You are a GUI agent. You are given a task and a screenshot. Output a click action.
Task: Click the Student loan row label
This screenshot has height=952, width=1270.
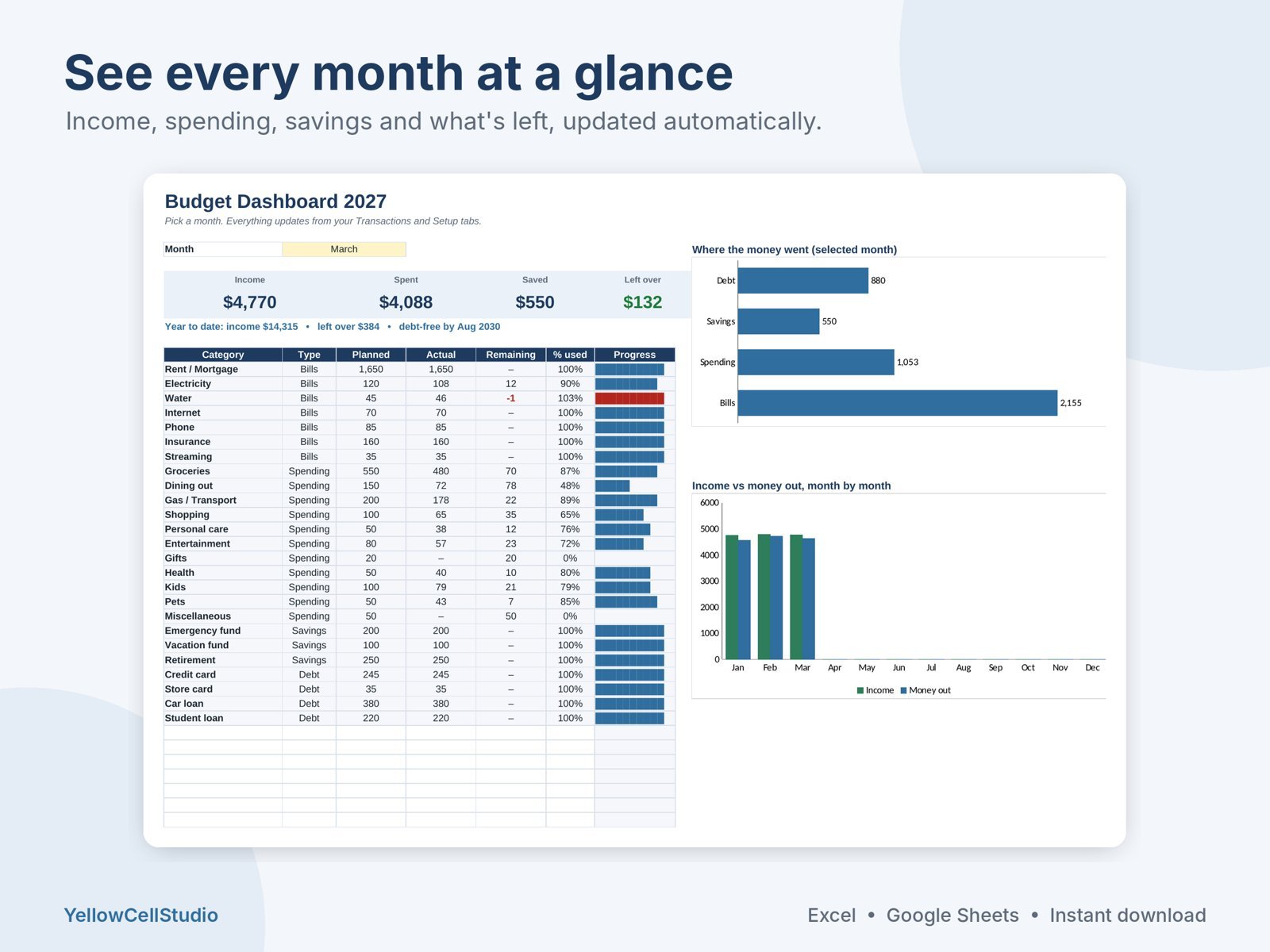click(194, 719)
